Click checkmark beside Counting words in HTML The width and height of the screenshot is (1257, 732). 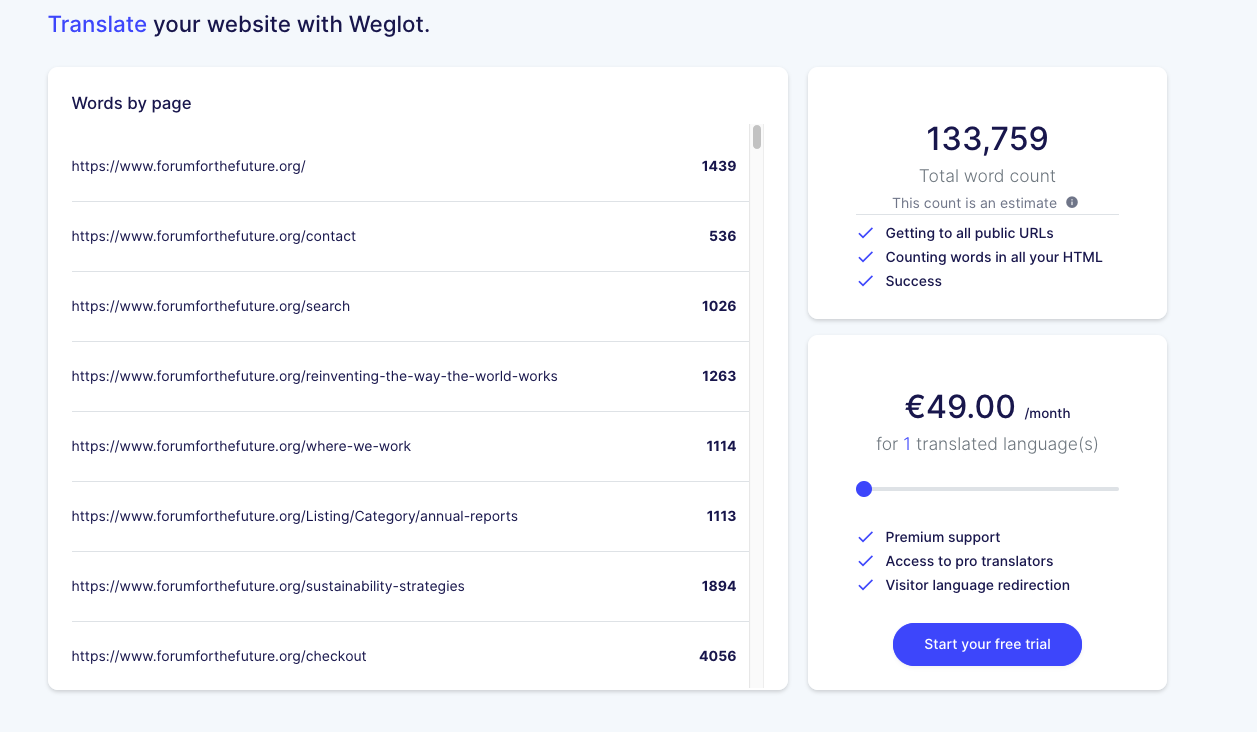tap(866, 257)
